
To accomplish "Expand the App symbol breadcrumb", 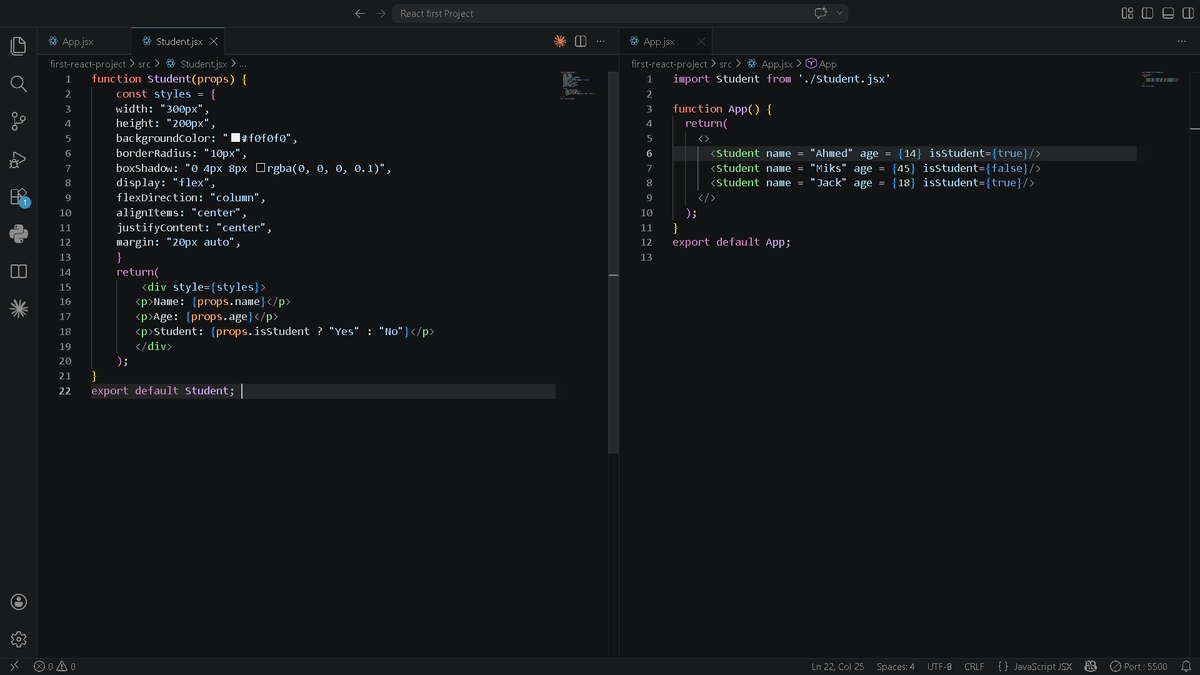I will click(x=821, y=64).
